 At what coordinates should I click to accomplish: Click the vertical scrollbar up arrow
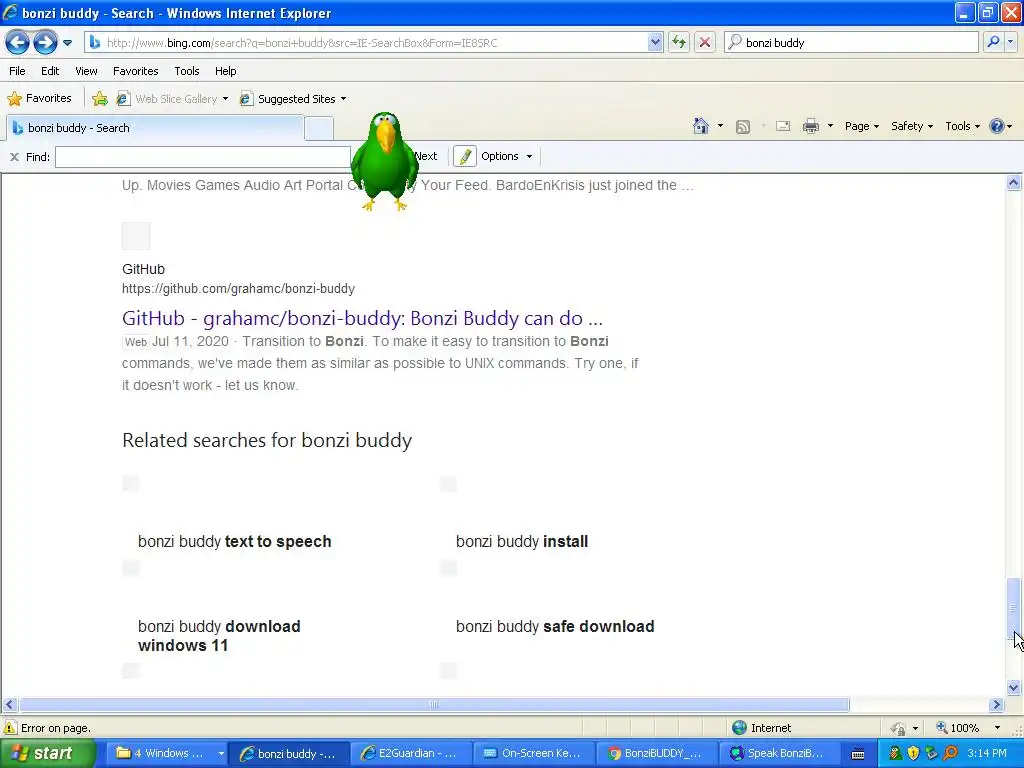point(1014,183)
